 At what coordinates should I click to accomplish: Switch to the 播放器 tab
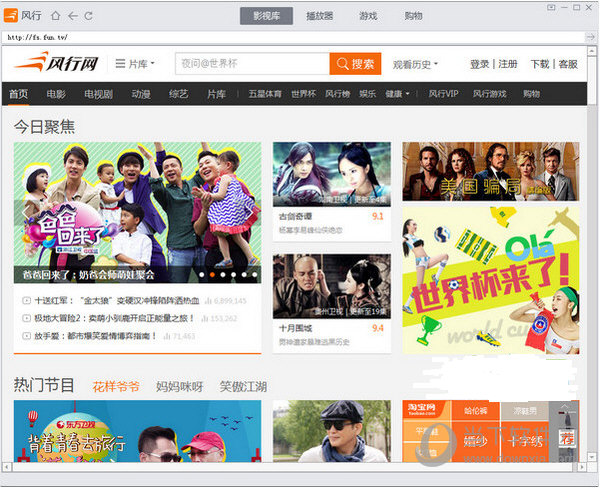pos(319,16)
